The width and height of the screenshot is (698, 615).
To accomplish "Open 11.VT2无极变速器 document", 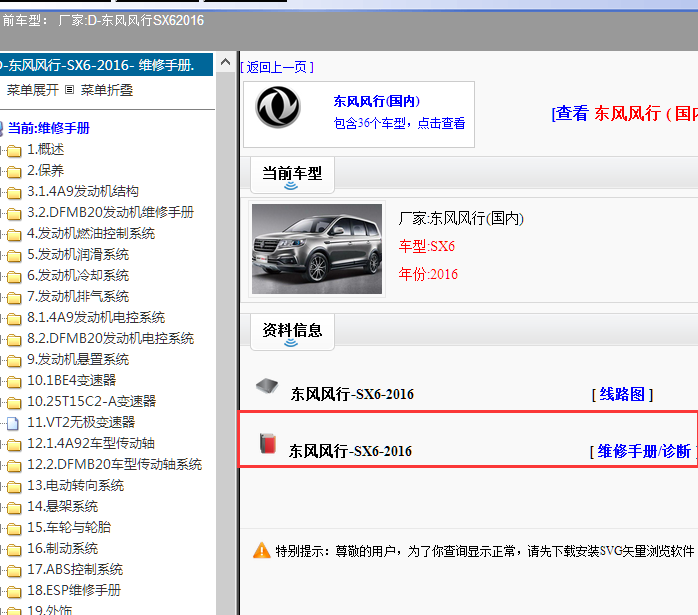I will (x=81, y=422).
